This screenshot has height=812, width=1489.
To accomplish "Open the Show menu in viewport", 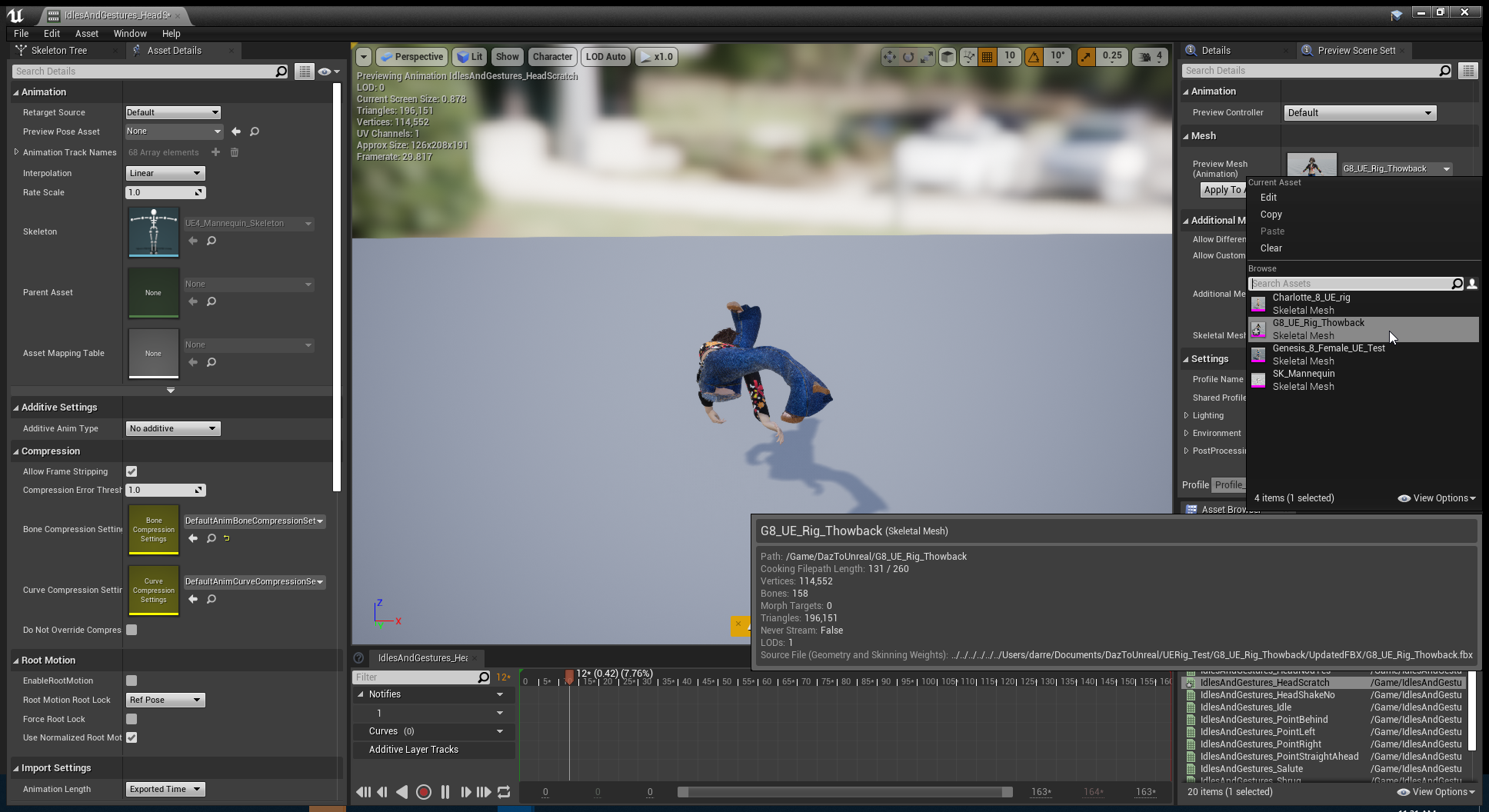I will pos(507,57).
